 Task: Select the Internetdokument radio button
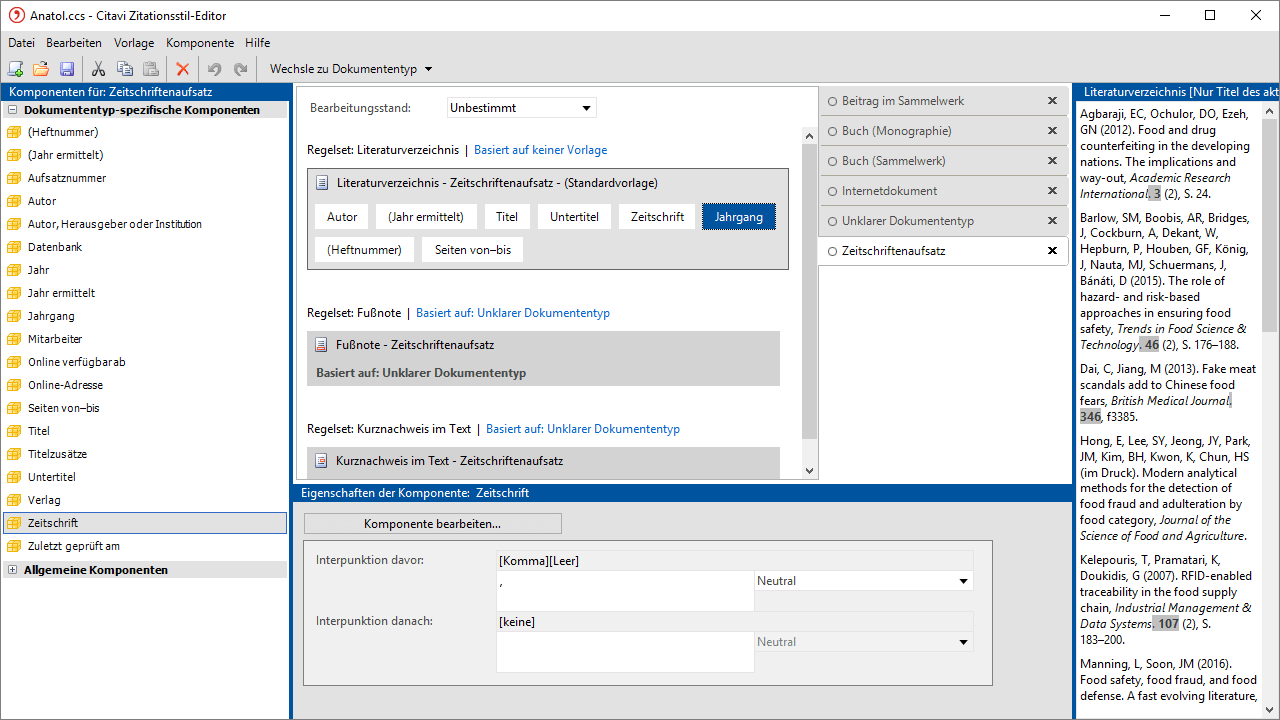pos(832,191)
